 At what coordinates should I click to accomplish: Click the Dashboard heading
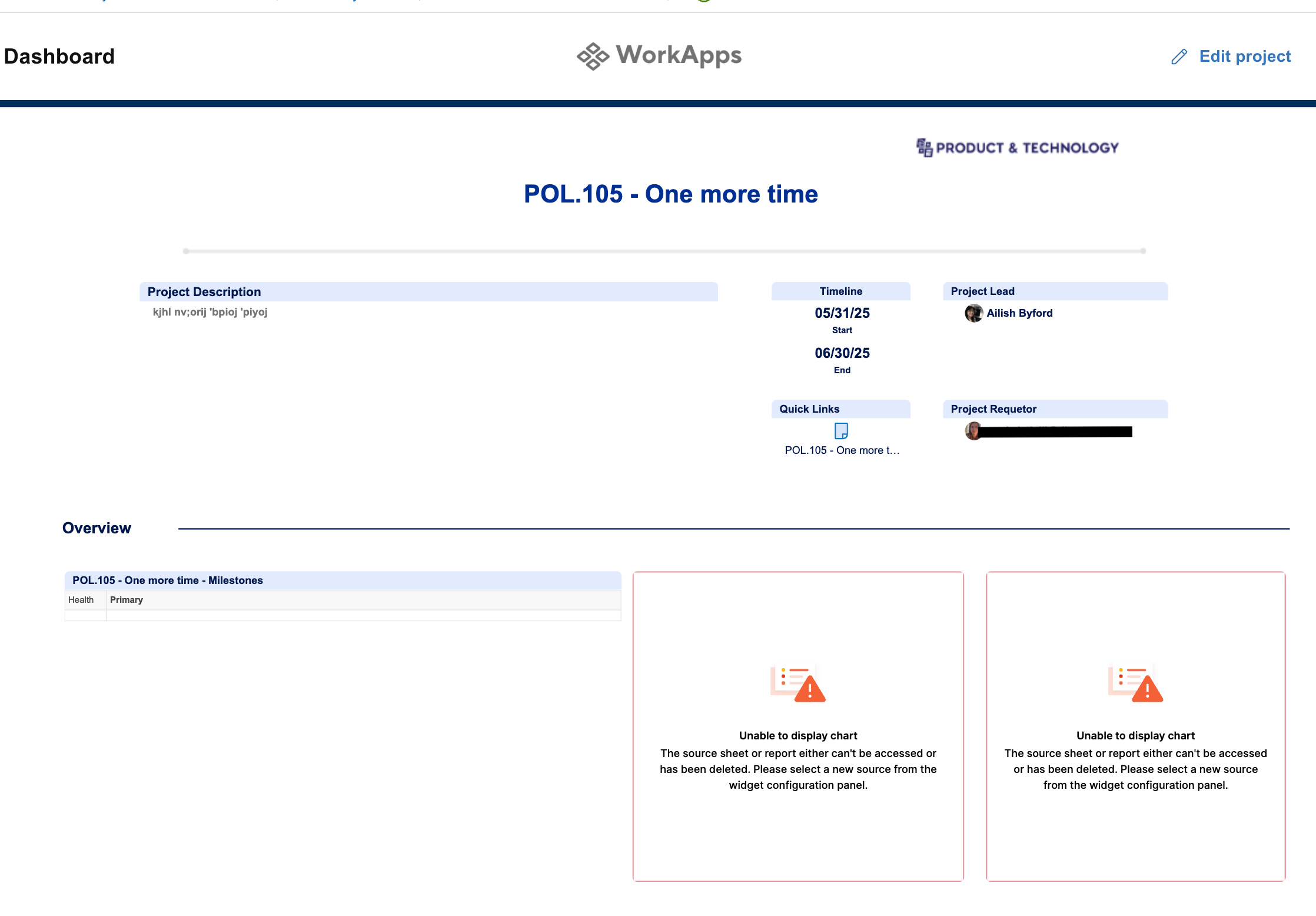point(59,57)
